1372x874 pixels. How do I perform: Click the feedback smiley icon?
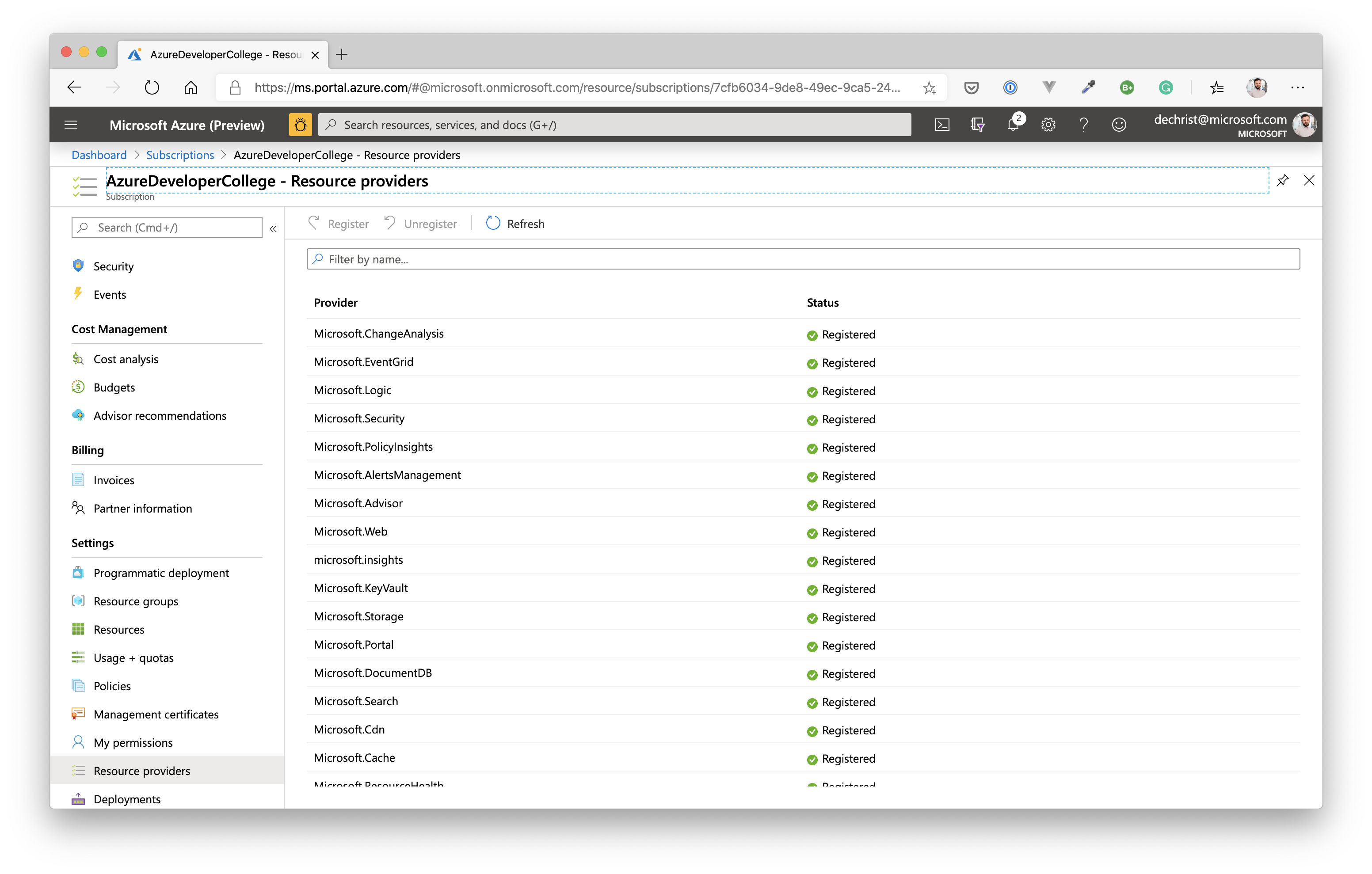tap(1118, 125)
